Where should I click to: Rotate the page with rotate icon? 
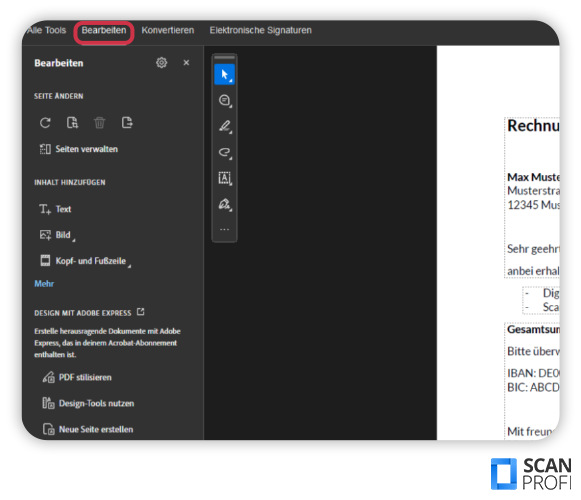point(45,123)
